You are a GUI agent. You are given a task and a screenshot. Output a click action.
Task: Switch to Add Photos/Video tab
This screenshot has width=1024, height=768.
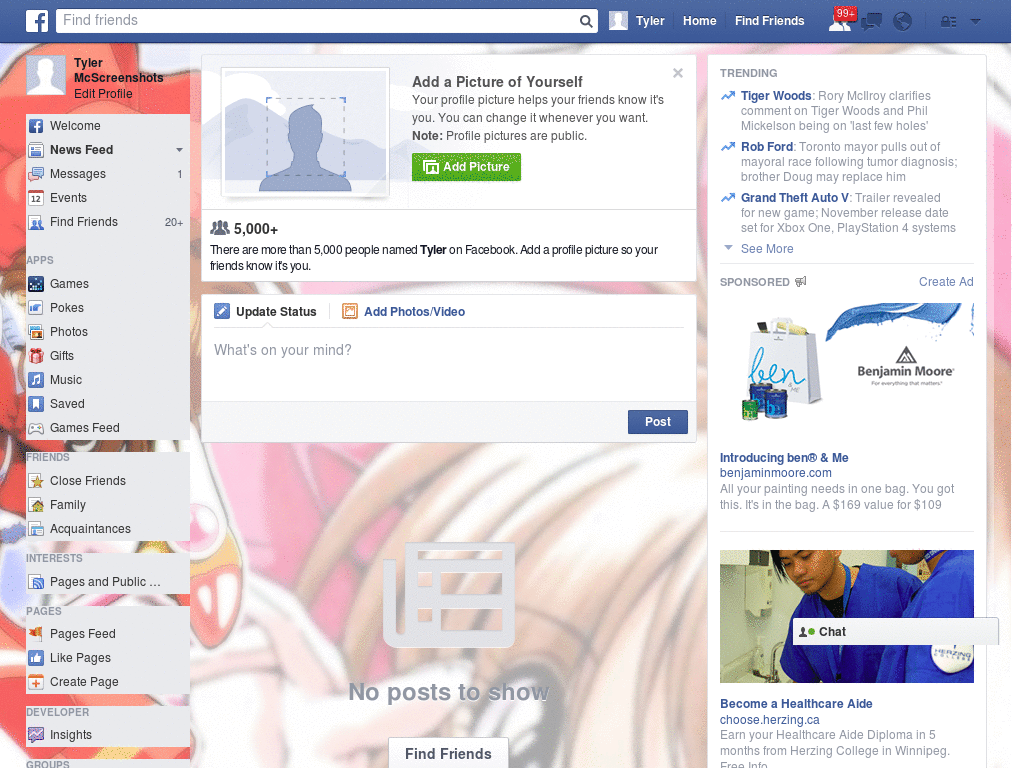[x=404, y=312]
